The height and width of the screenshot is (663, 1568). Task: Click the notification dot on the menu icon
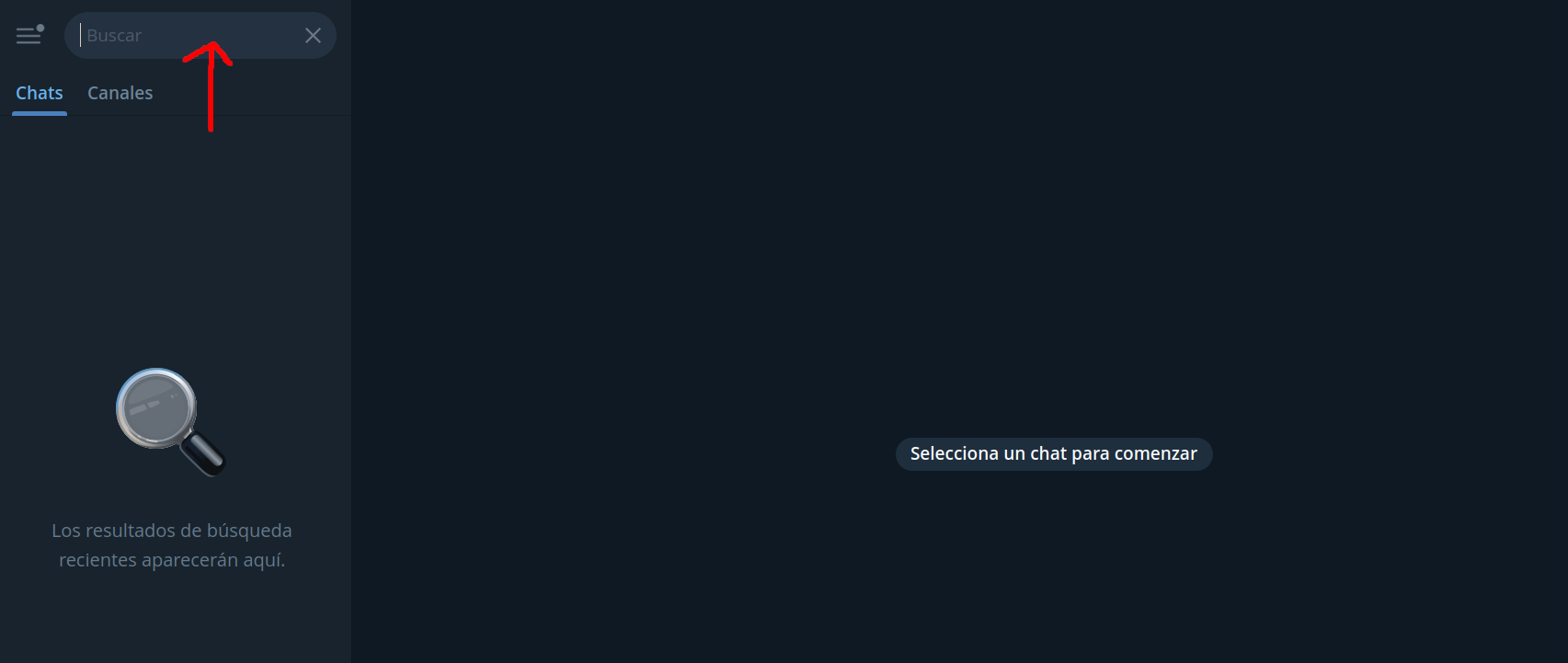pyautogui.click(x=40, y=29)
